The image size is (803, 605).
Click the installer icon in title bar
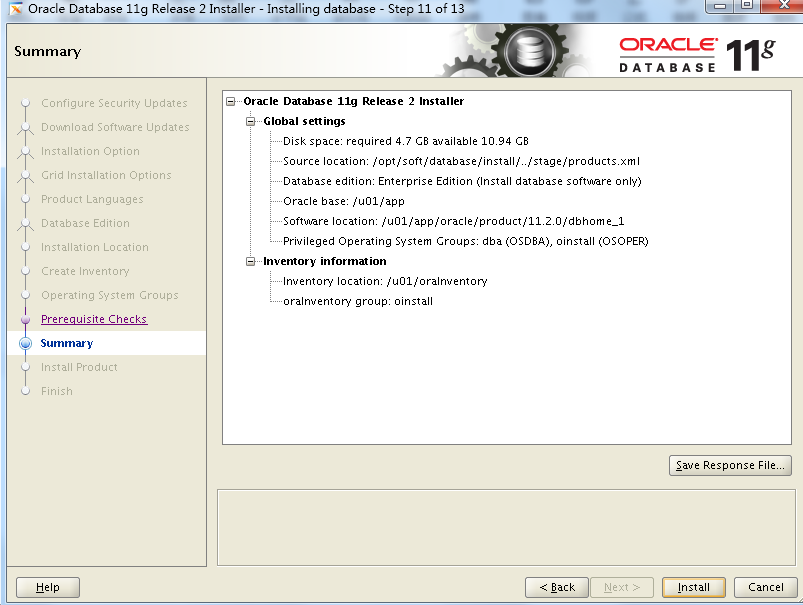16,9
